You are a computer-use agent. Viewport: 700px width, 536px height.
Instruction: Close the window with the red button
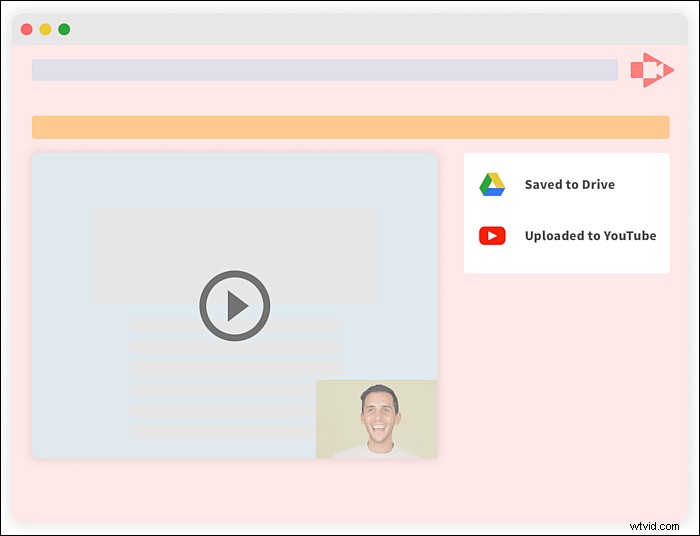(x=27, y=29)
